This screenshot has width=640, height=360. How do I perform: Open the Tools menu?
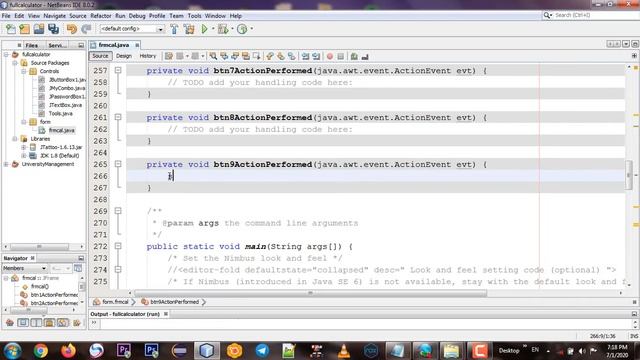click(x=195, y=16)
